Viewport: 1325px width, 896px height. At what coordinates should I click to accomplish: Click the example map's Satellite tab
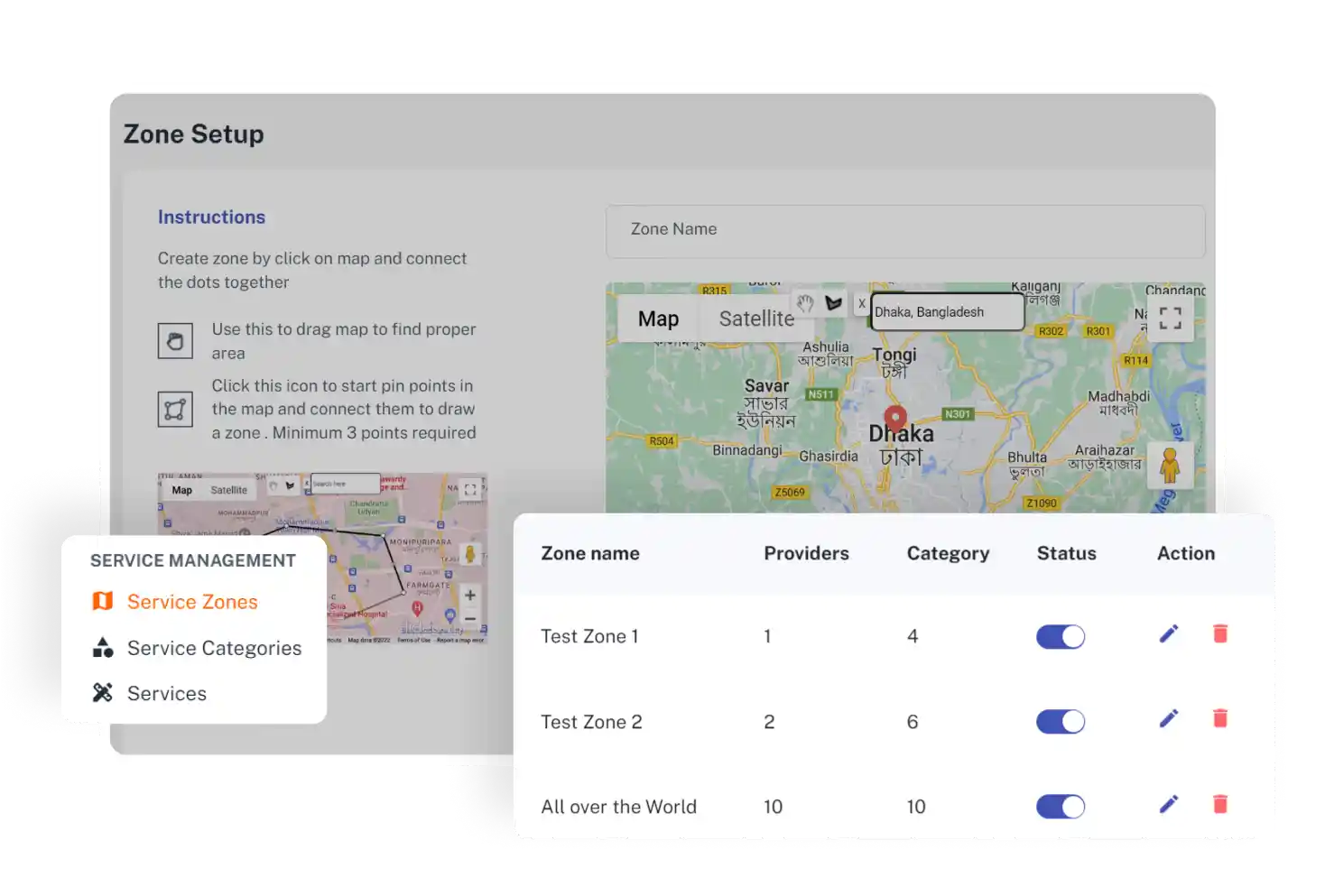(x=228, y=490)
